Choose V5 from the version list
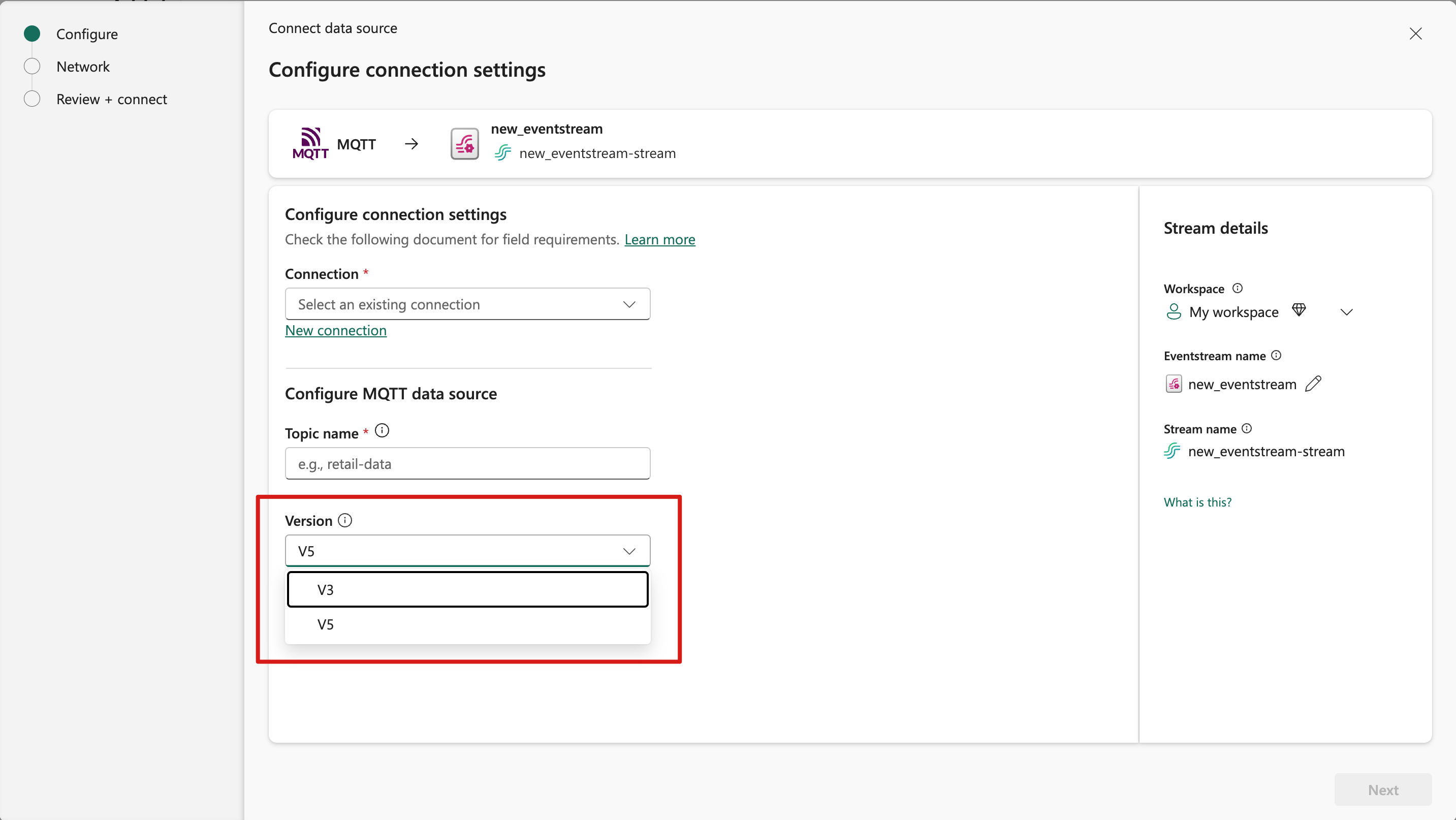 coord(467,624)
